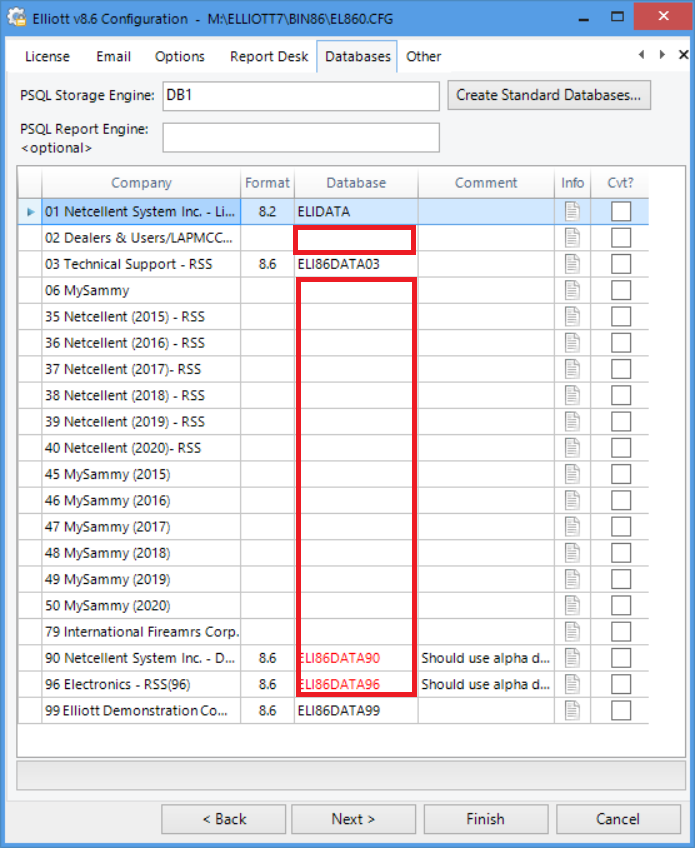This screenshot has width=695, height=848.
Task: Tick Cvt? checkbox for 03 Technical Support row
Action: [x=621, y=264]
